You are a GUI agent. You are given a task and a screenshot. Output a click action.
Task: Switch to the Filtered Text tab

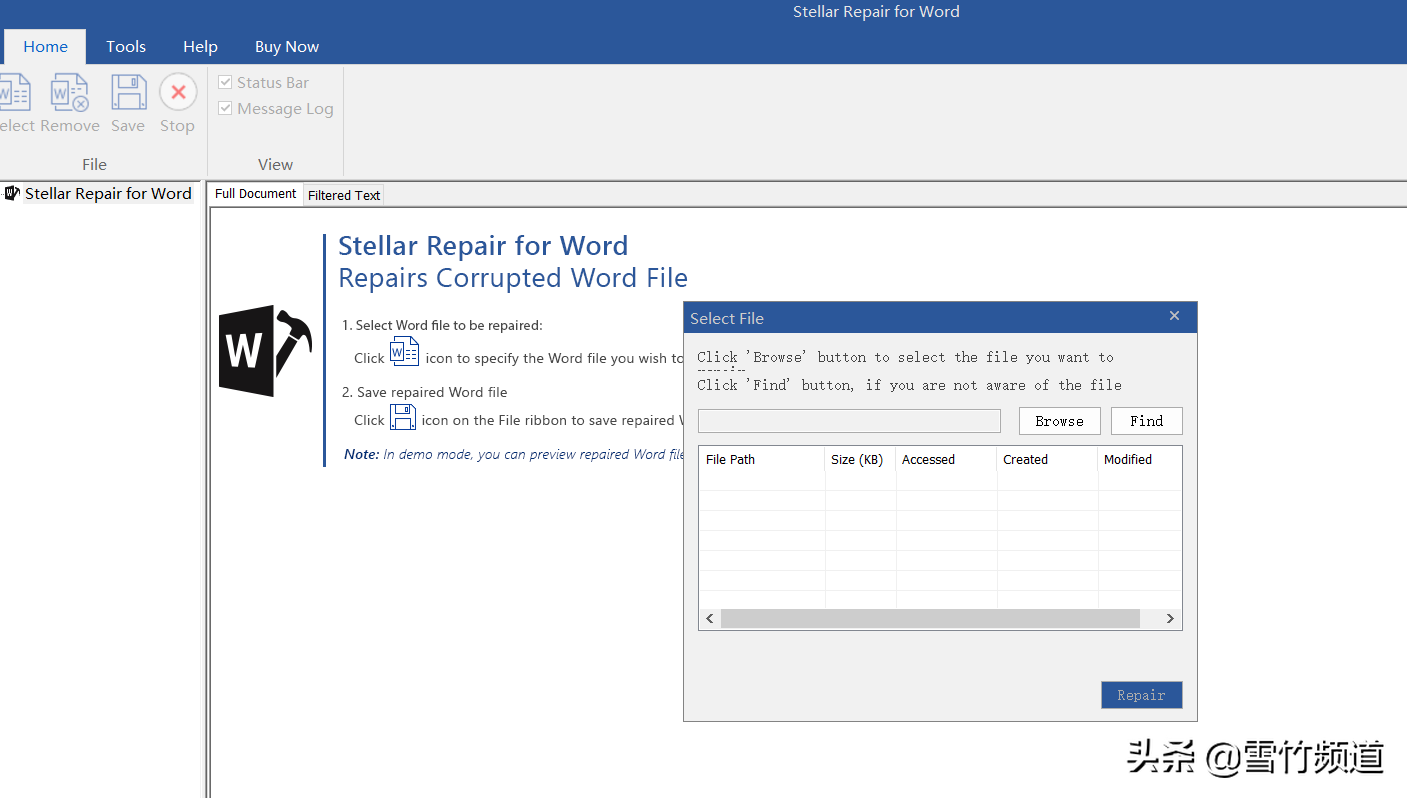pyautogui.click(x=344, y=195)
